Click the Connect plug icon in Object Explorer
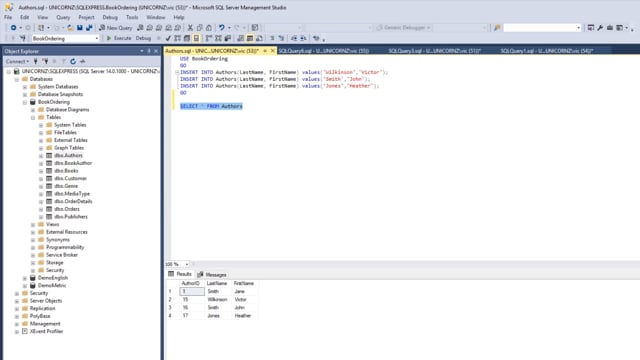The image size is (640, 360). click(36, 61)
